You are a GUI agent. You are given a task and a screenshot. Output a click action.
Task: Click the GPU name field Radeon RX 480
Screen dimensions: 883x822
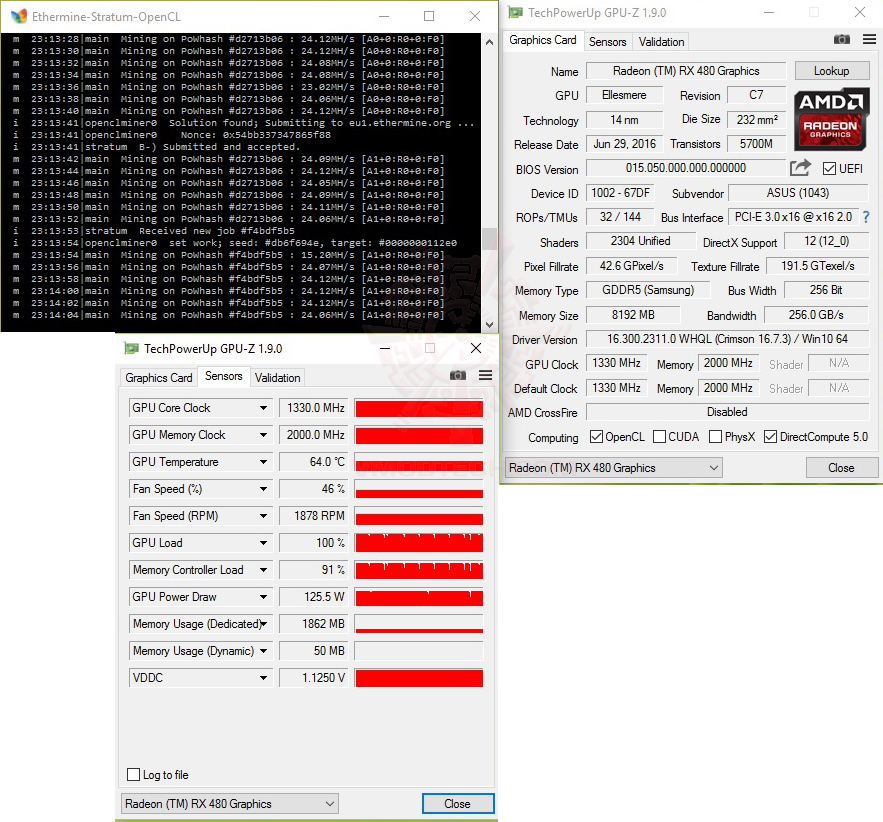pyautogui.click(x=685, y=71)
